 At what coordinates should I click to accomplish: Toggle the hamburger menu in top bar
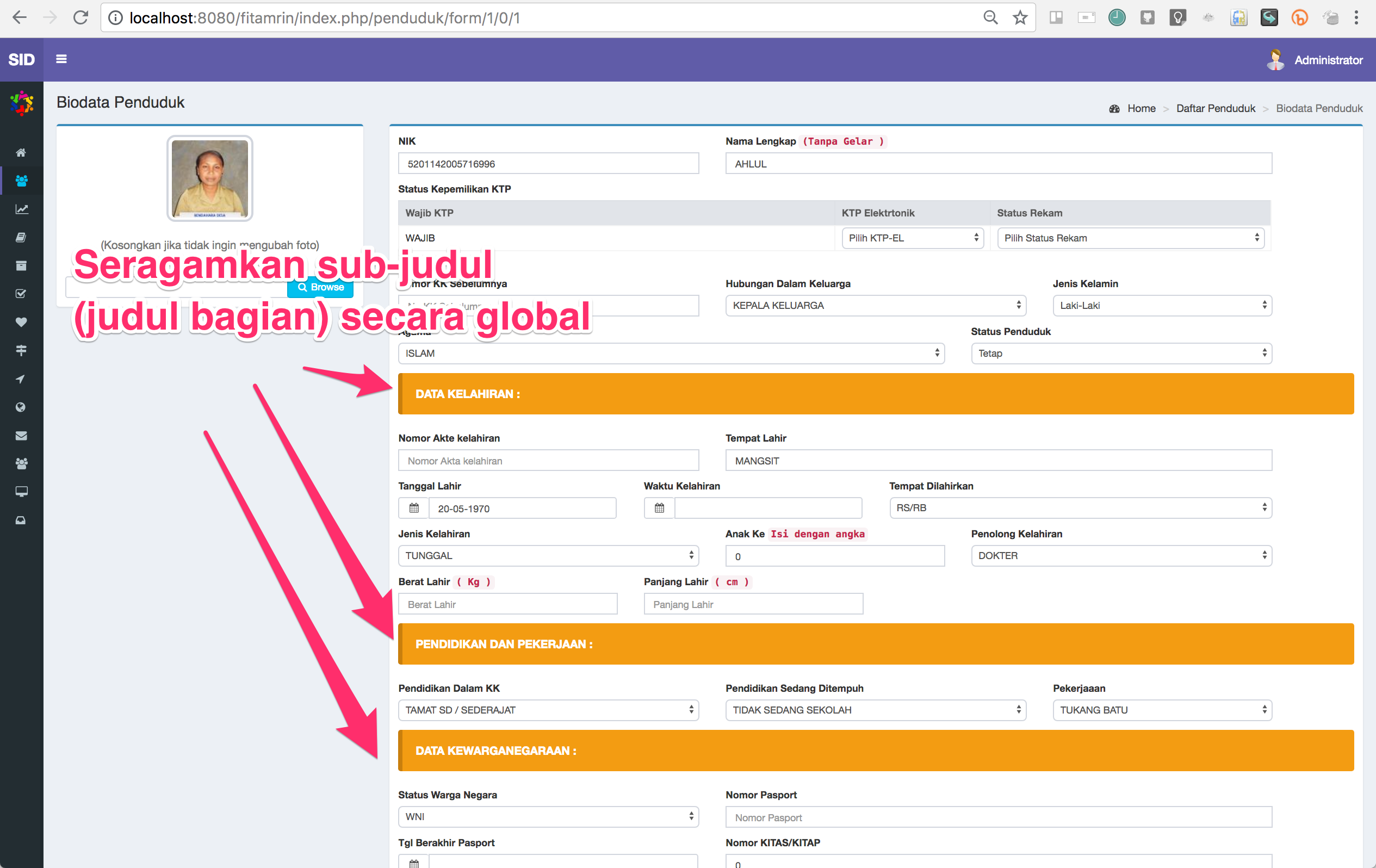tap(61, 59)
